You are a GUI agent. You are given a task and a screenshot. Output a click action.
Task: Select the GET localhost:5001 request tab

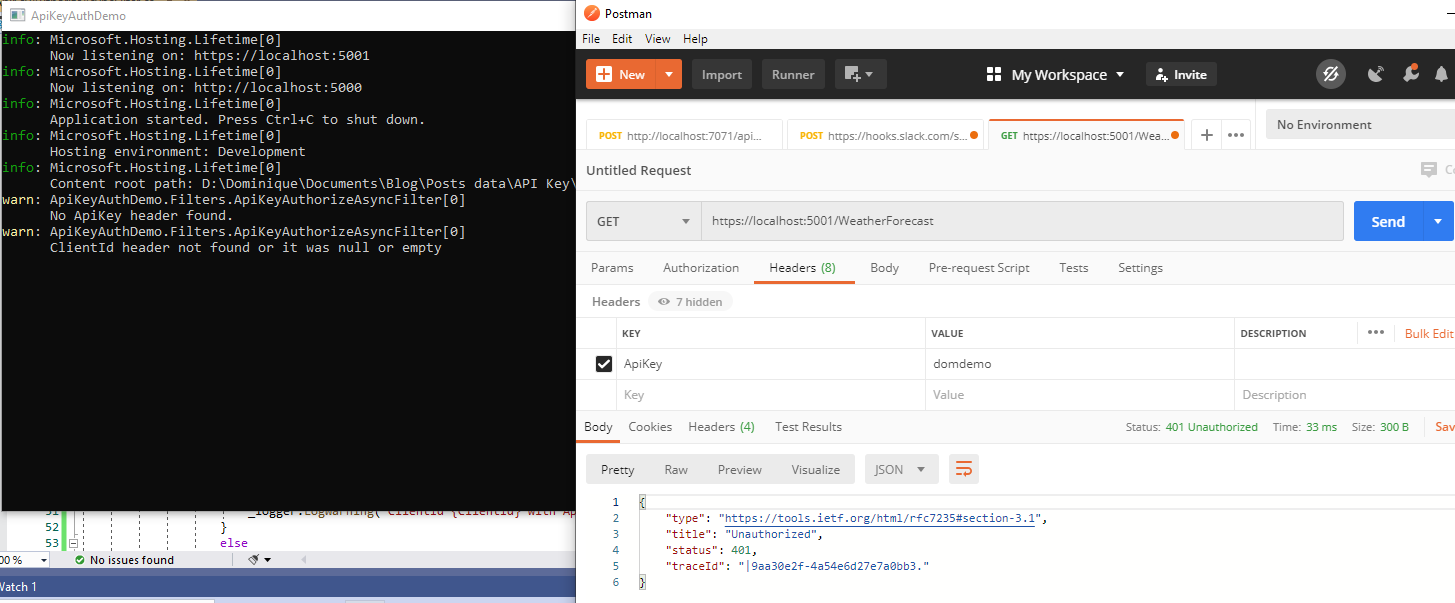coord(1085,135)
